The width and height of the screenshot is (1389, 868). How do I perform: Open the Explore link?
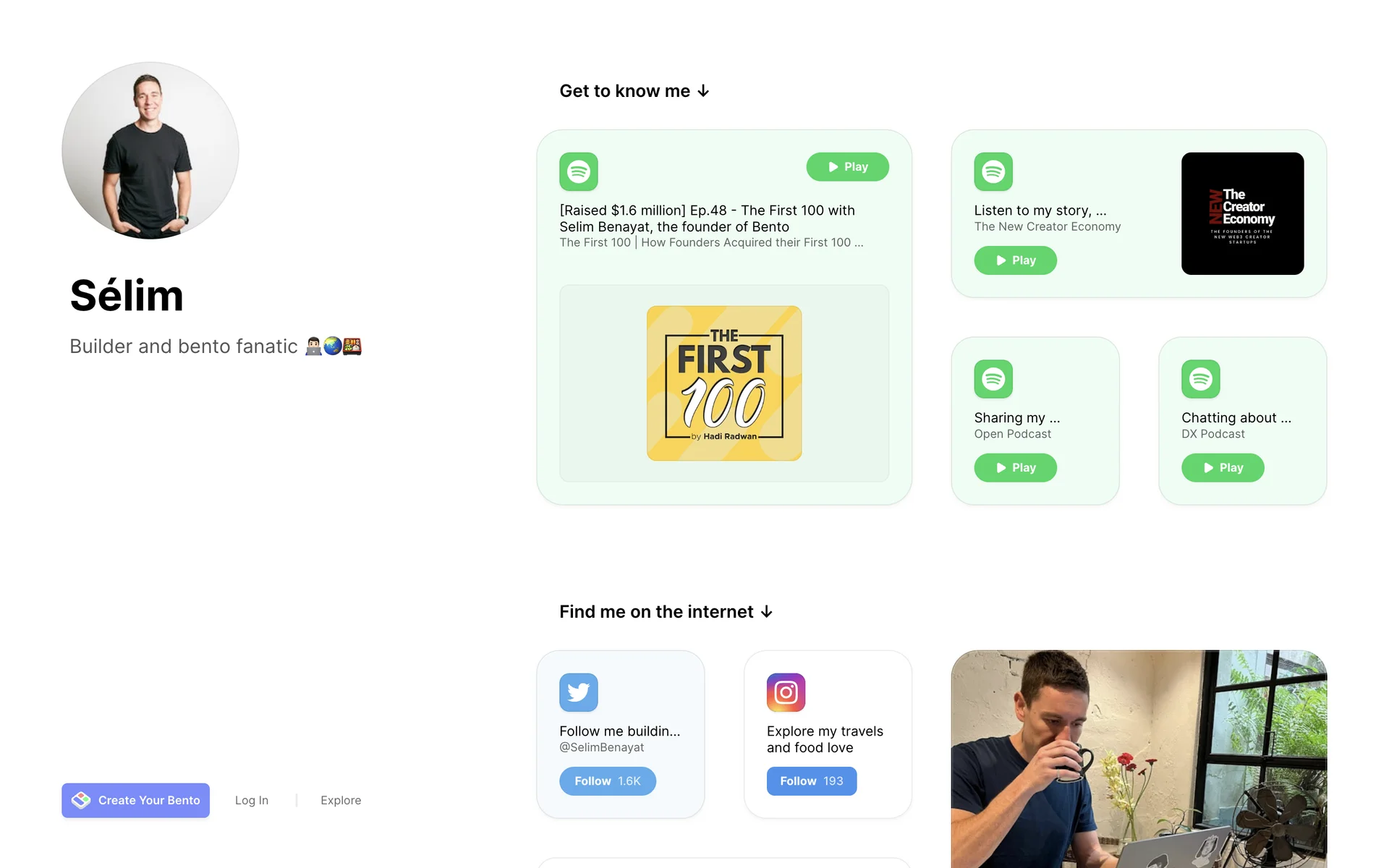341,800
